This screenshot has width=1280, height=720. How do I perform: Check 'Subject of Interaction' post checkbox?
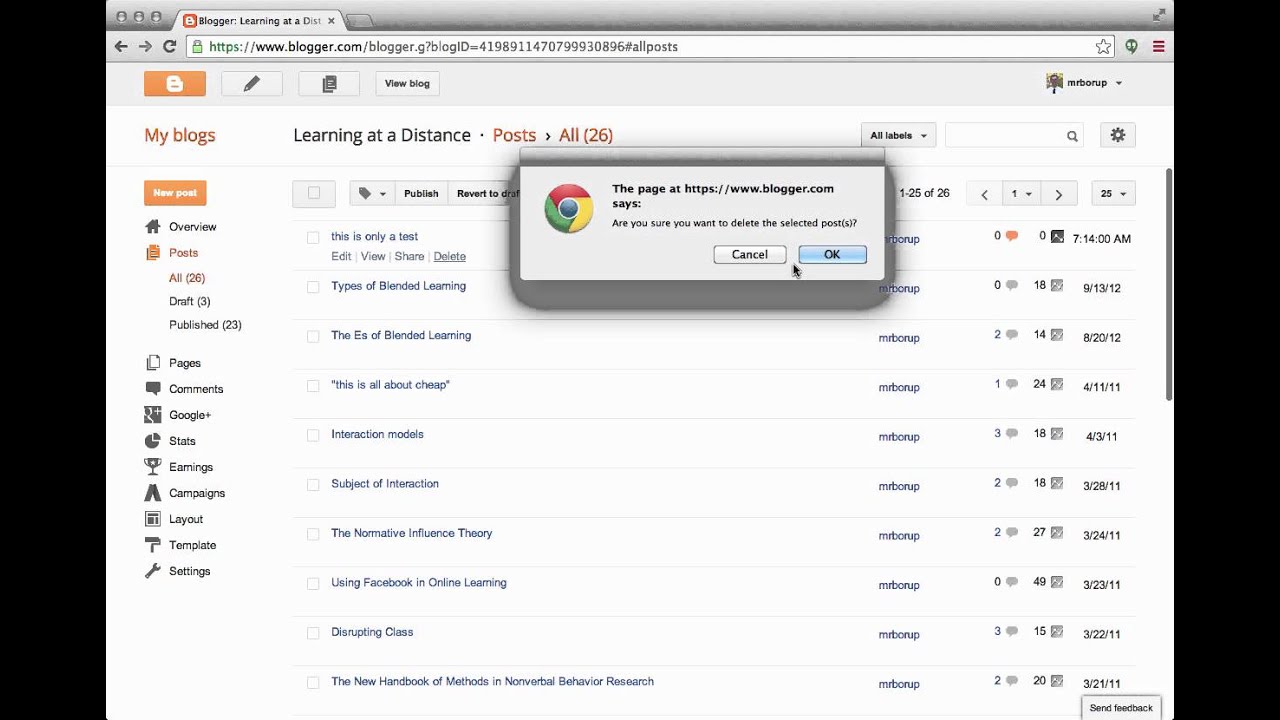[x=313, y=485]
